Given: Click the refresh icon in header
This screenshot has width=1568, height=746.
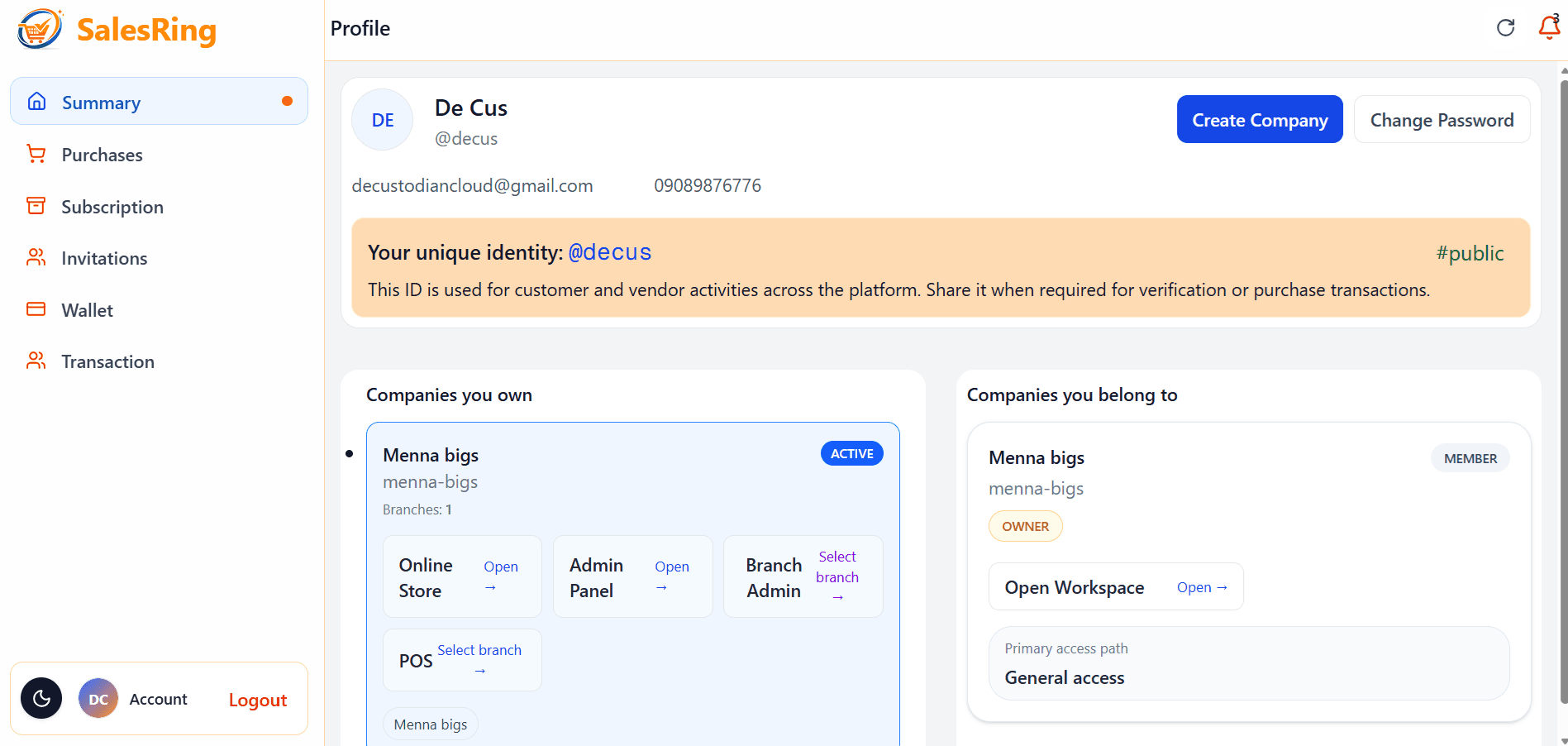Looking at the screenshot, I should pyautogui.click(x=1505, y=28).
